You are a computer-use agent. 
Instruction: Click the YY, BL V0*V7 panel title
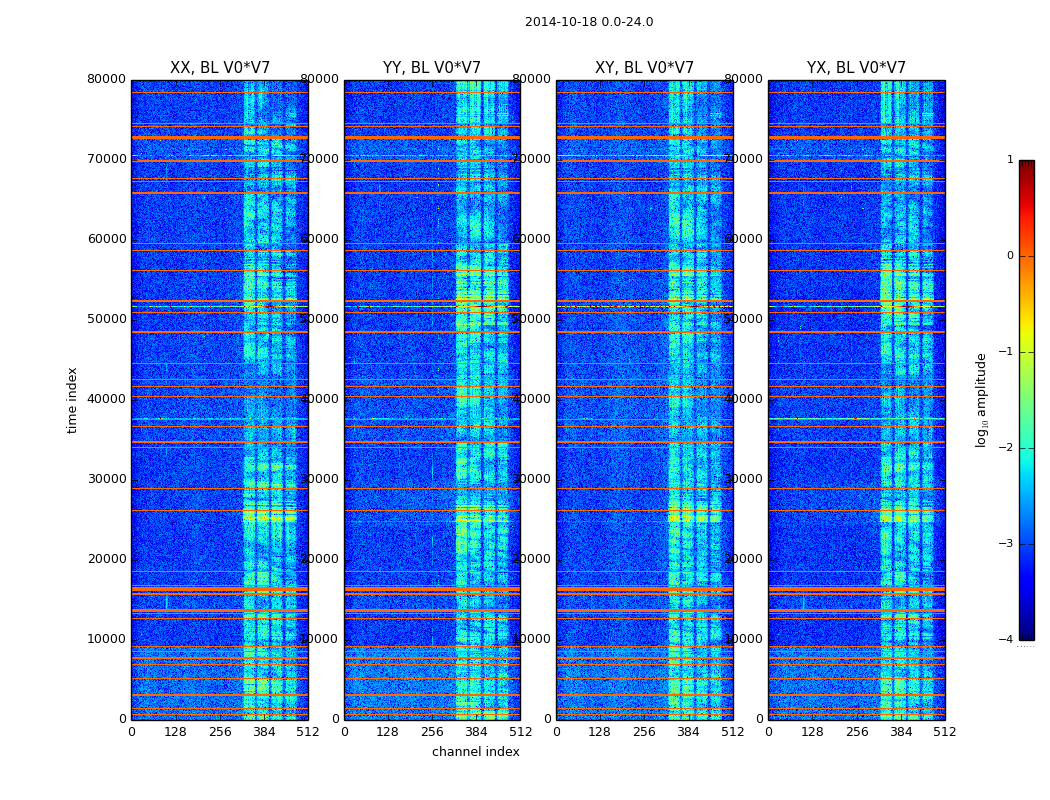(432, 68)
